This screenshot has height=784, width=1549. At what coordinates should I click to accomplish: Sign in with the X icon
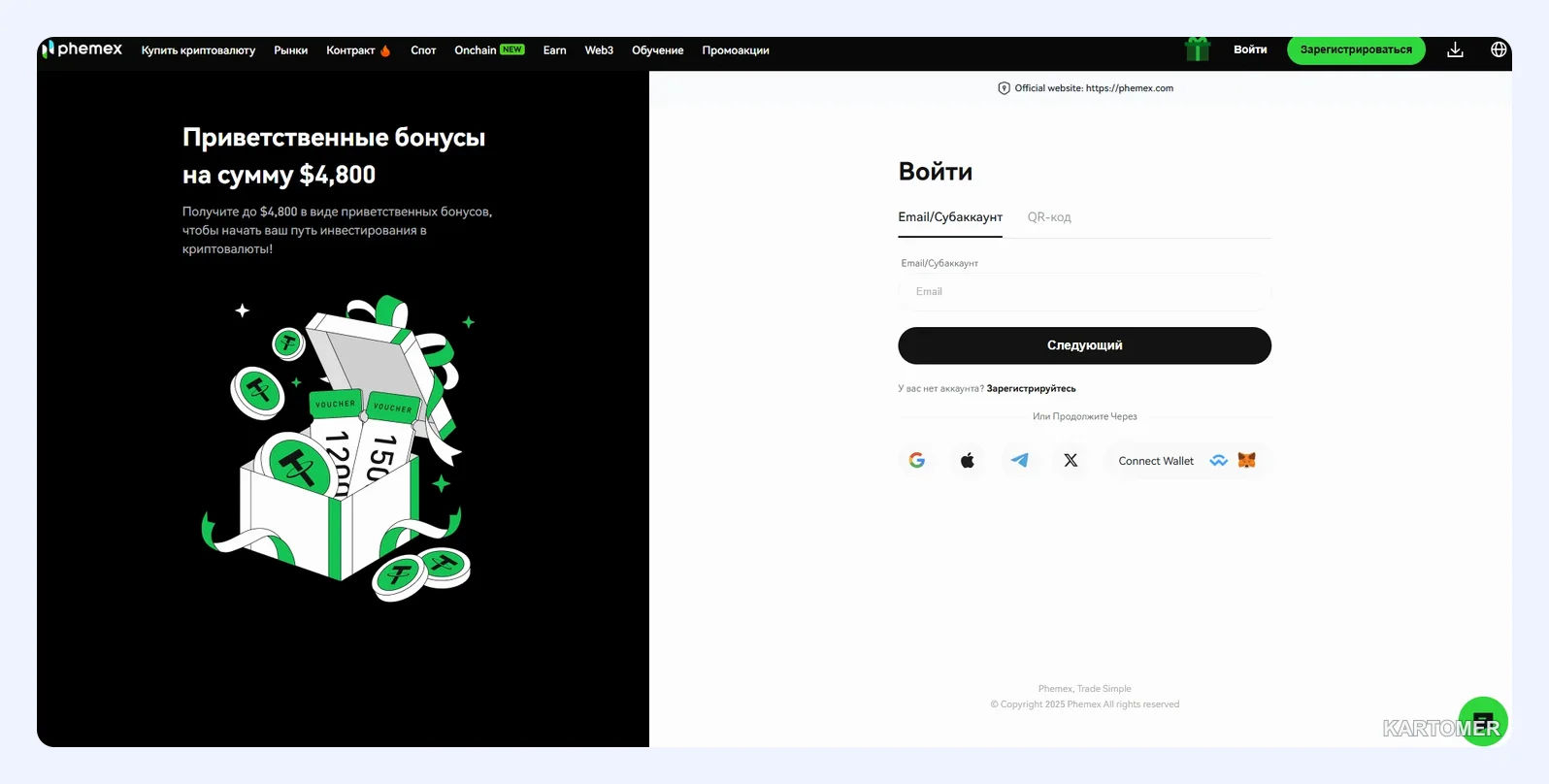[1071, 461]
